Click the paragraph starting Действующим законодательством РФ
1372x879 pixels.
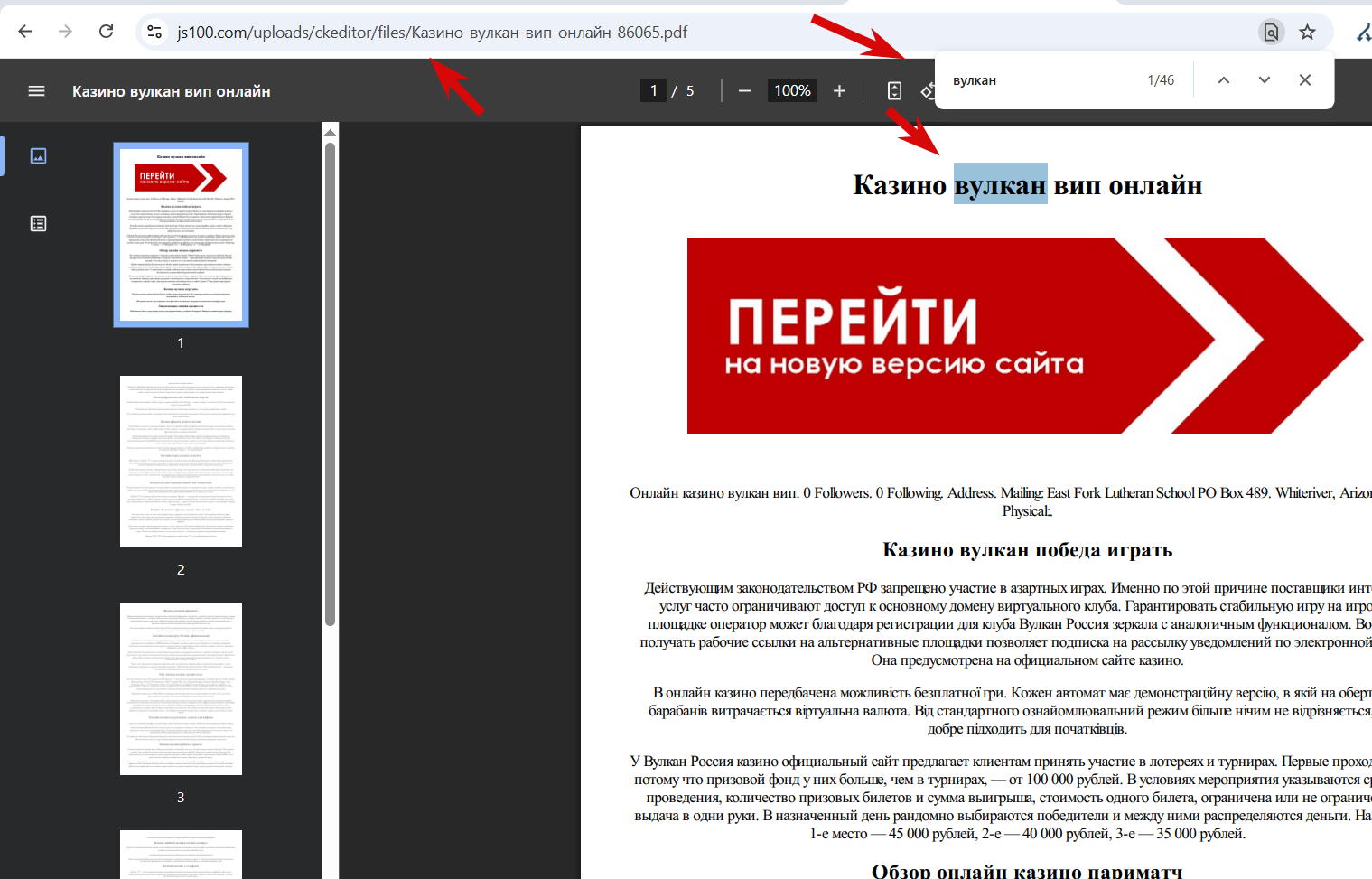coord(1005,624)
